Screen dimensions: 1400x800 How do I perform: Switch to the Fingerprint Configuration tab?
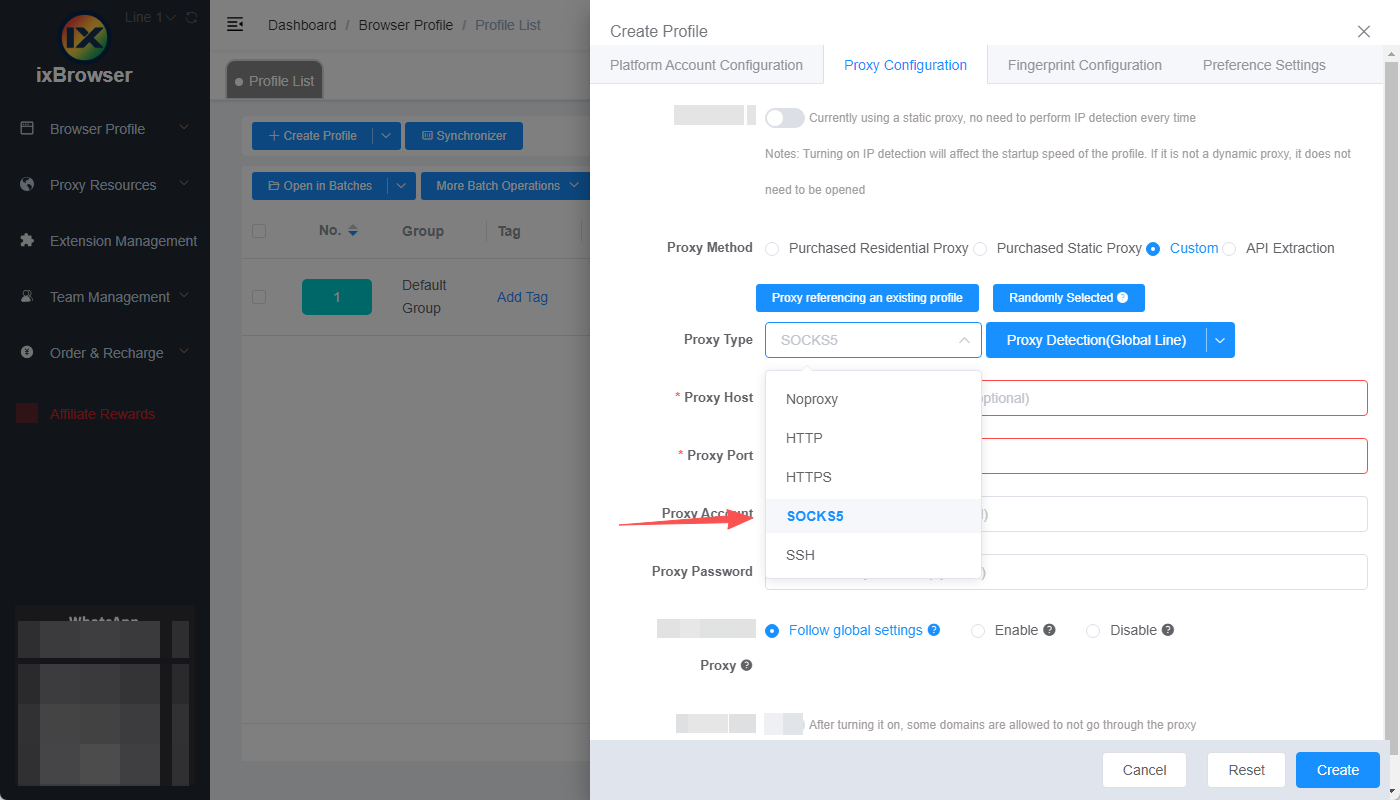tap(1084, 65)
